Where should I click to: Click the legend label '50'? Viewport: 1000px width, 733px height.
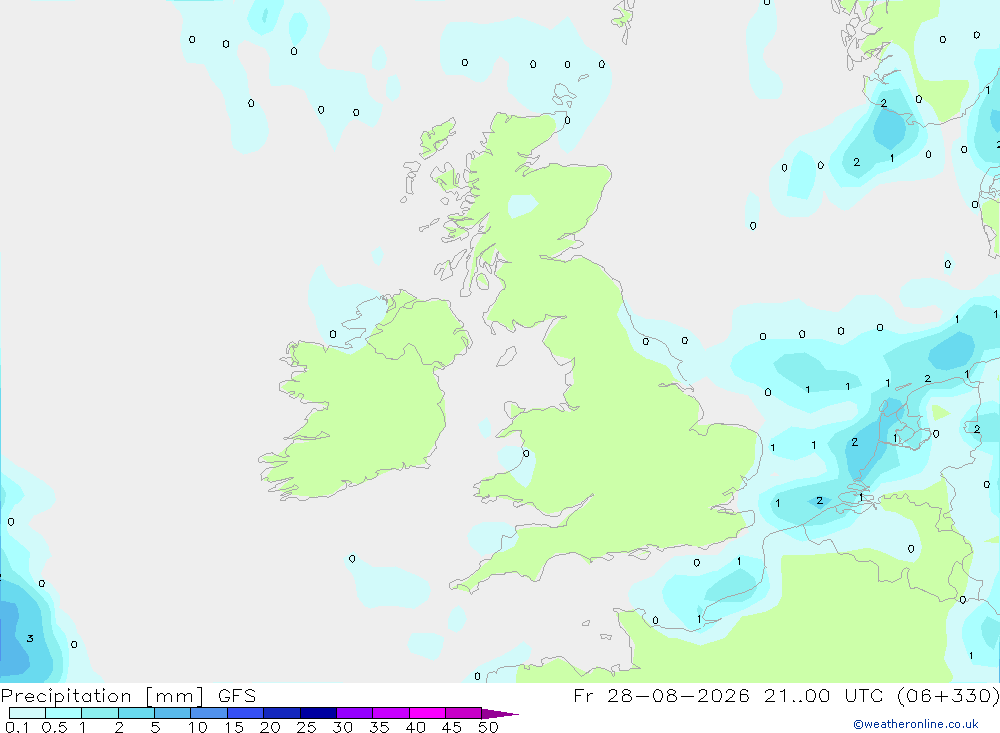pyautogui.click(x=488, y=727)
